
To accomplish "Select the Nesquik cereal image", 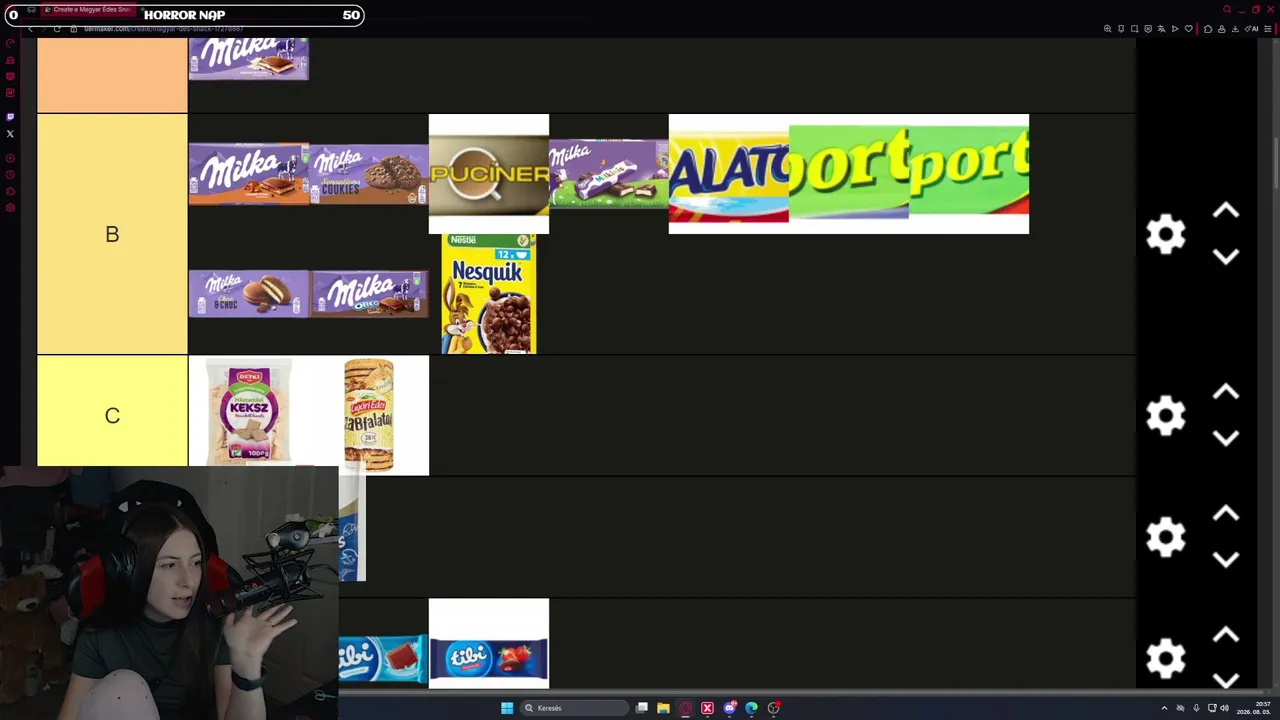I will point(489,294).
